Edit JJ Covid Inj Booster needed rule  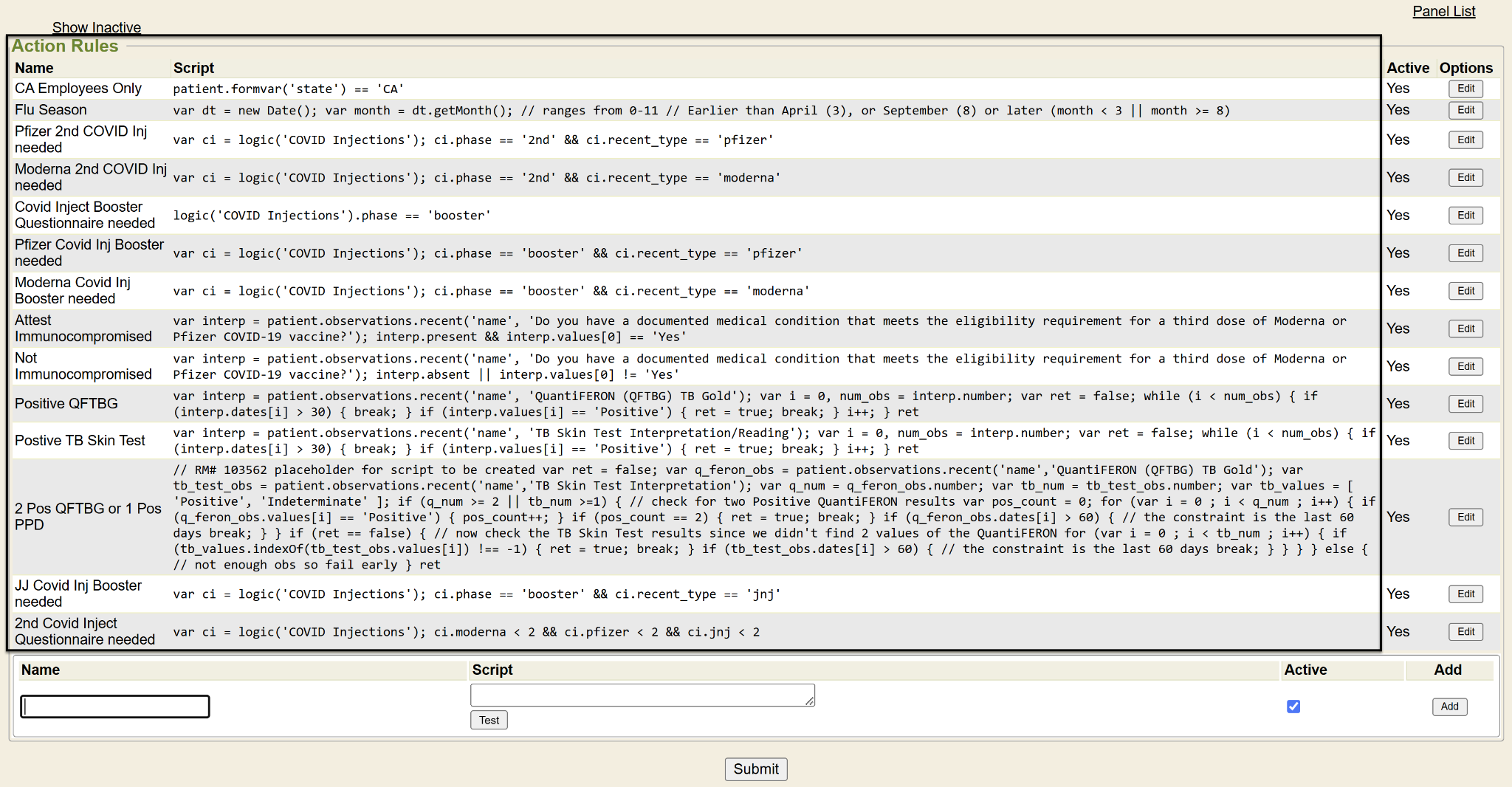point(1465,594)
